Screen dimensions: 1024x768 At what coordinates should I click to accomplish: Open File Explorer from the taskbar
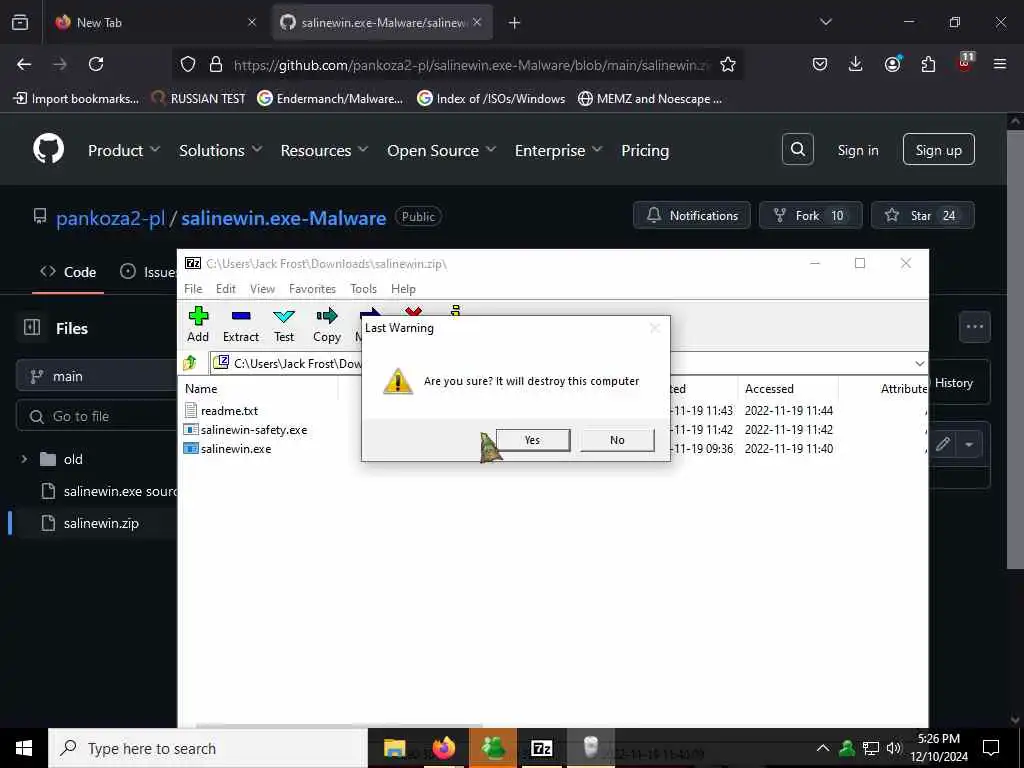click(x=394, y=748)
